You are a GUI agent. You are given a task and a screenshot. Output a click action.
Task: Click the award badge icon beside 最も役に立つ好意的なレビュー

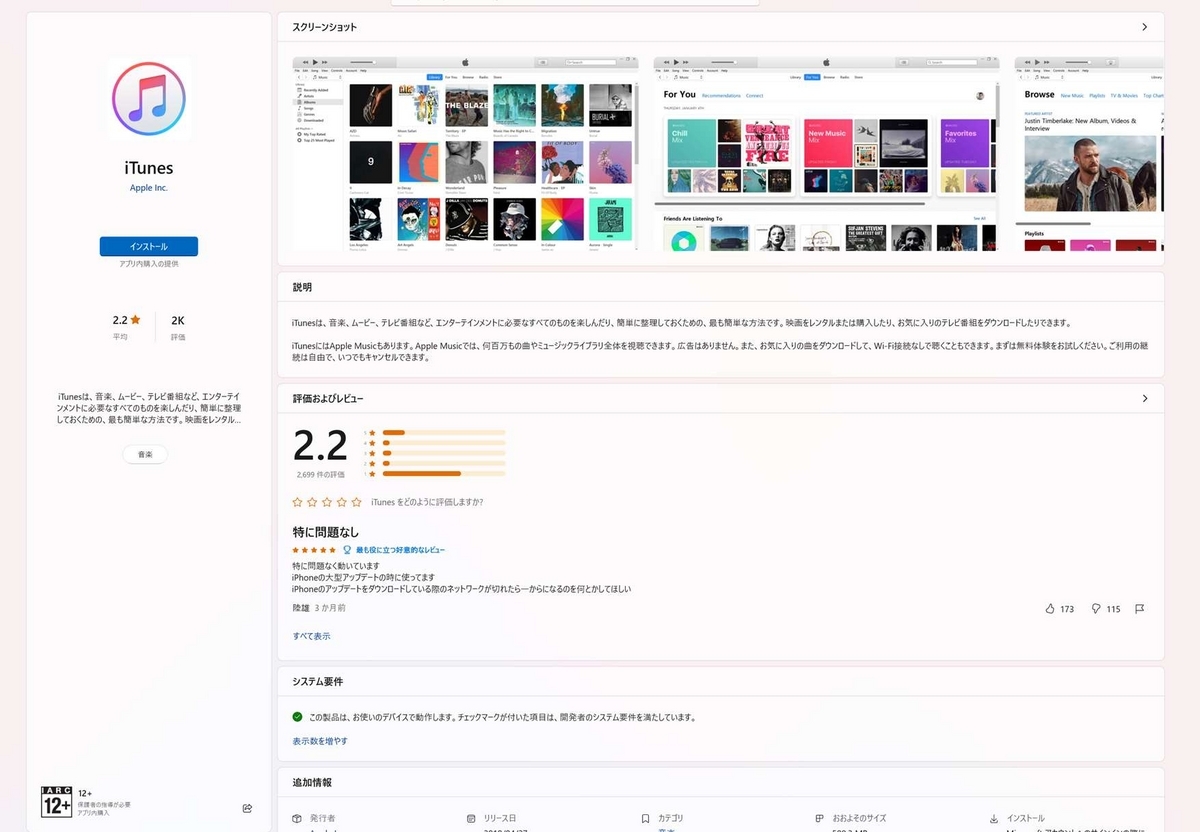coord(347,550)
